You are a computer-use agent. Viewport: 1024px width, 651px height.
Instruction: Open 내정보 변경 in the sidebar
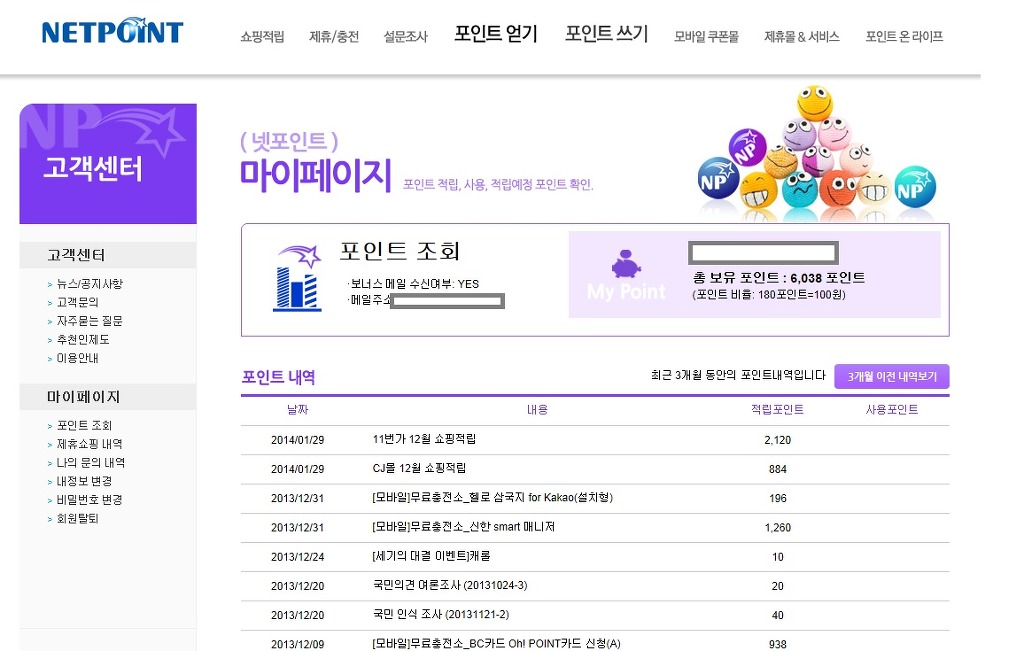(x=84, y=481)
